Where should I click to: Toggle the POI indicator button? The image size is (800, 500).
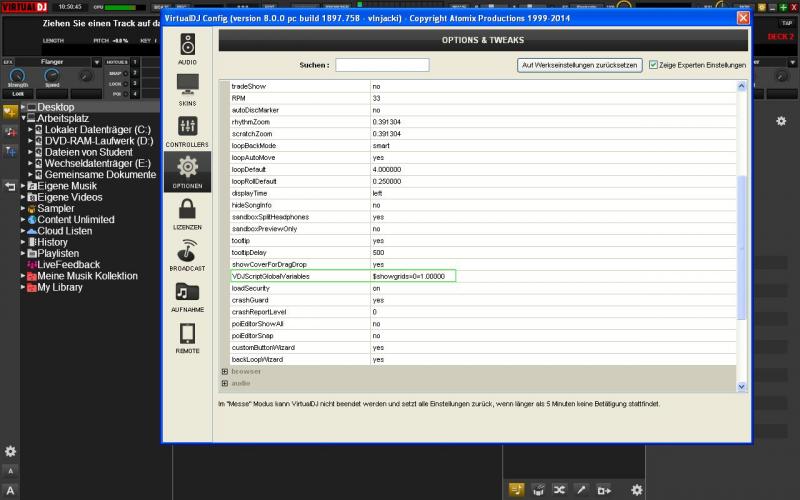(x=126, y=94)
